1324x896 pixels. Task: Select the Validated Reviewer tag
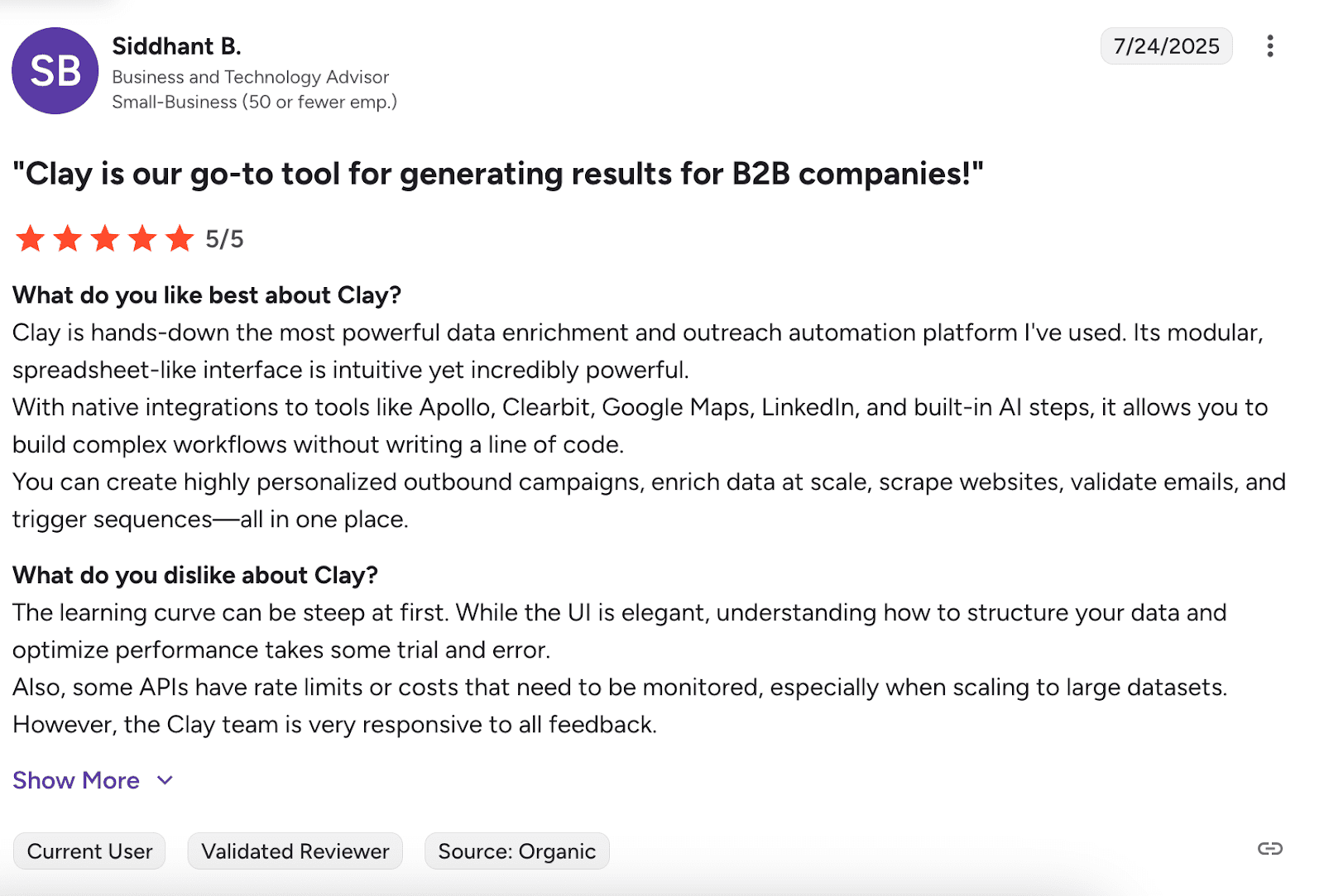point(295,851)
